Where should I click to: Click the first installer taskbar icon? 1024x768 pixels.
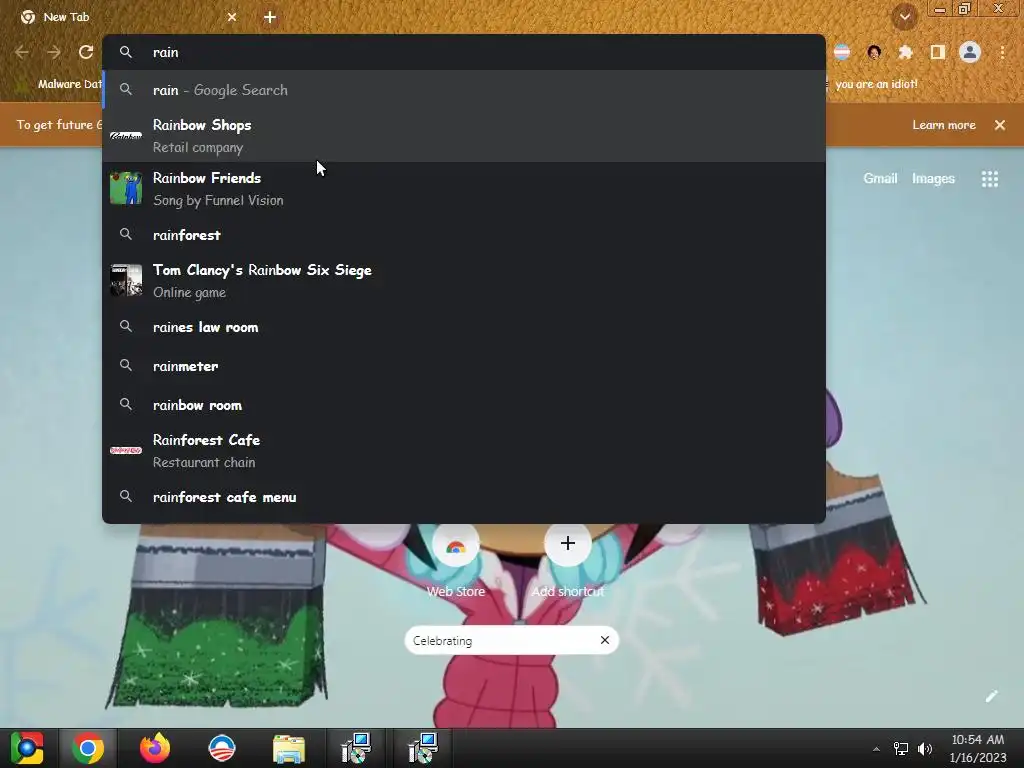[356, 748]
